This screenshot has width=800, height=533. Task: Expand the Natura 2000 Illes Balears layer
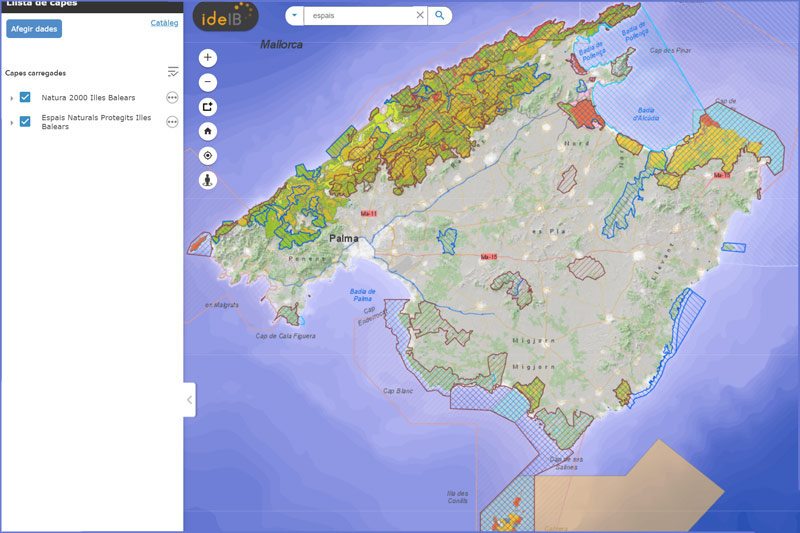pos(12,98)
